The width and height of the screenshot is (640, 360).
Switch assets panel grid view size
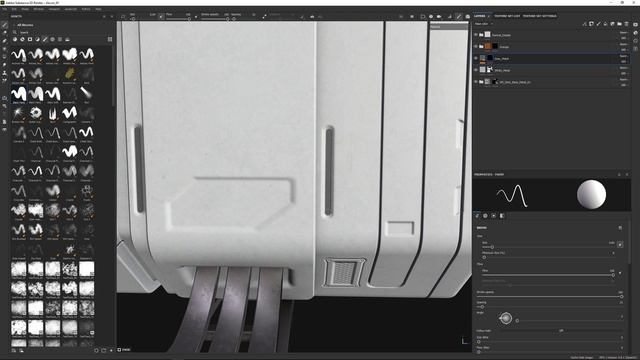110,39
